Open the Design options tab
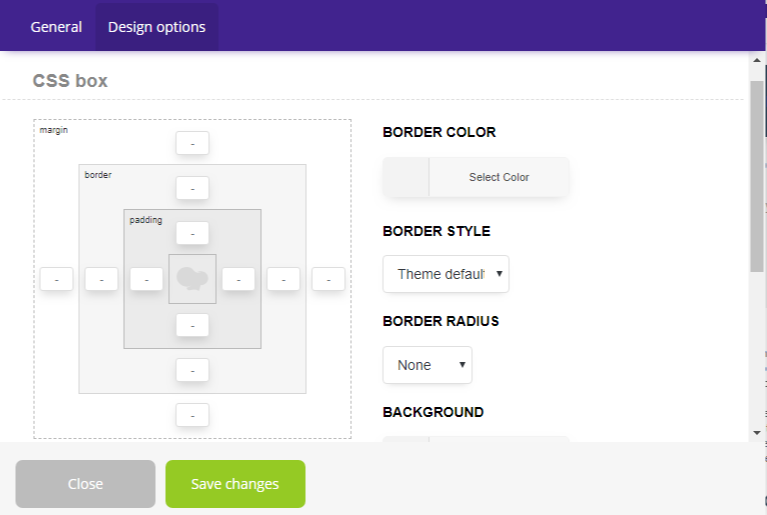 [x=156, y=27]
